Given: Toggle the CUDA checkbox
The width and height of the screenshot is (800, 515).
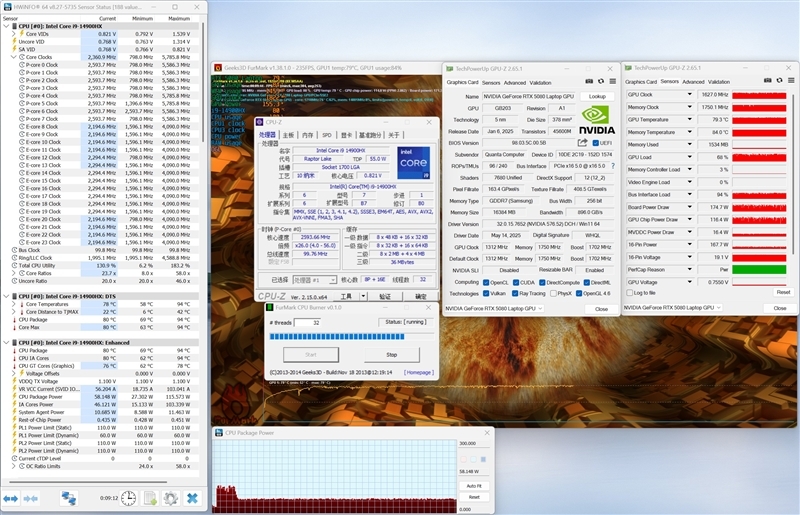Looking at the screenshot, I should point(516,282).
